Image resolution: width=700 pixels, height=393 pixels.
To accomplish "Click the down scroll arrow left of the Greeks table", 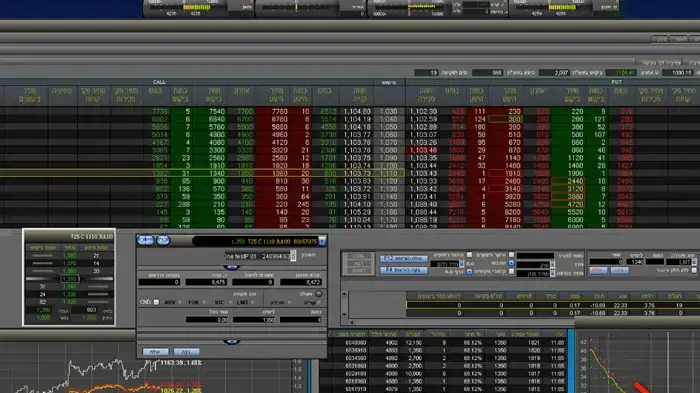I will [x=344, y=314].
